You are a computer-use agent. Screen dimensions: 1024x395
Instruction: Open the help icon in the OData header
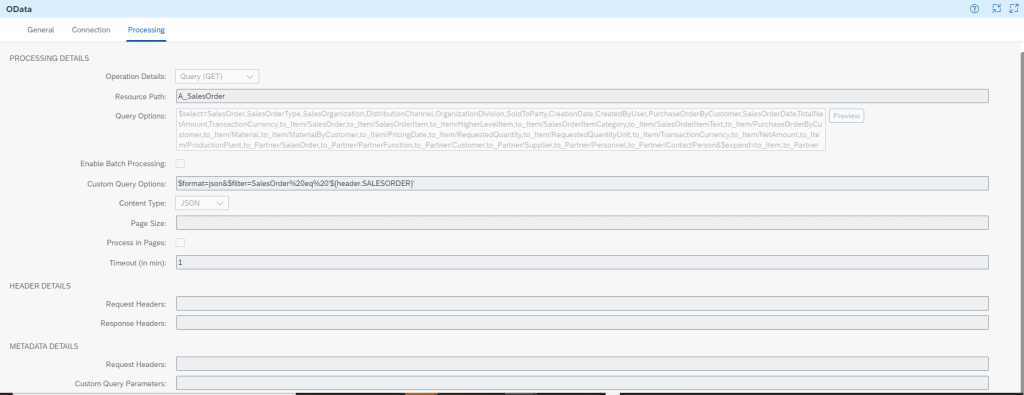pos(974,8)
